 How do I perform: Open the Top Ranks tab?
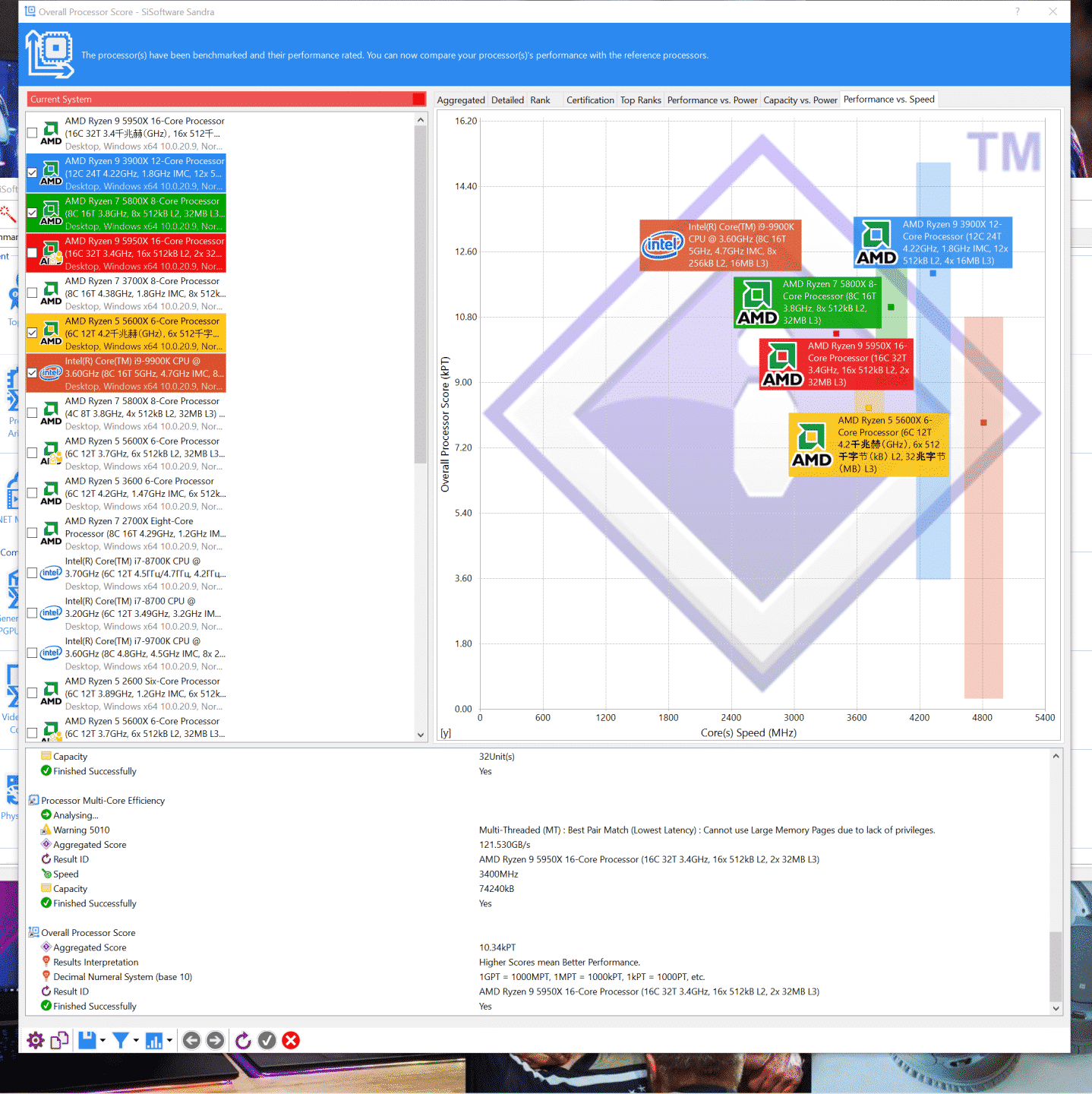coord(641,100)
